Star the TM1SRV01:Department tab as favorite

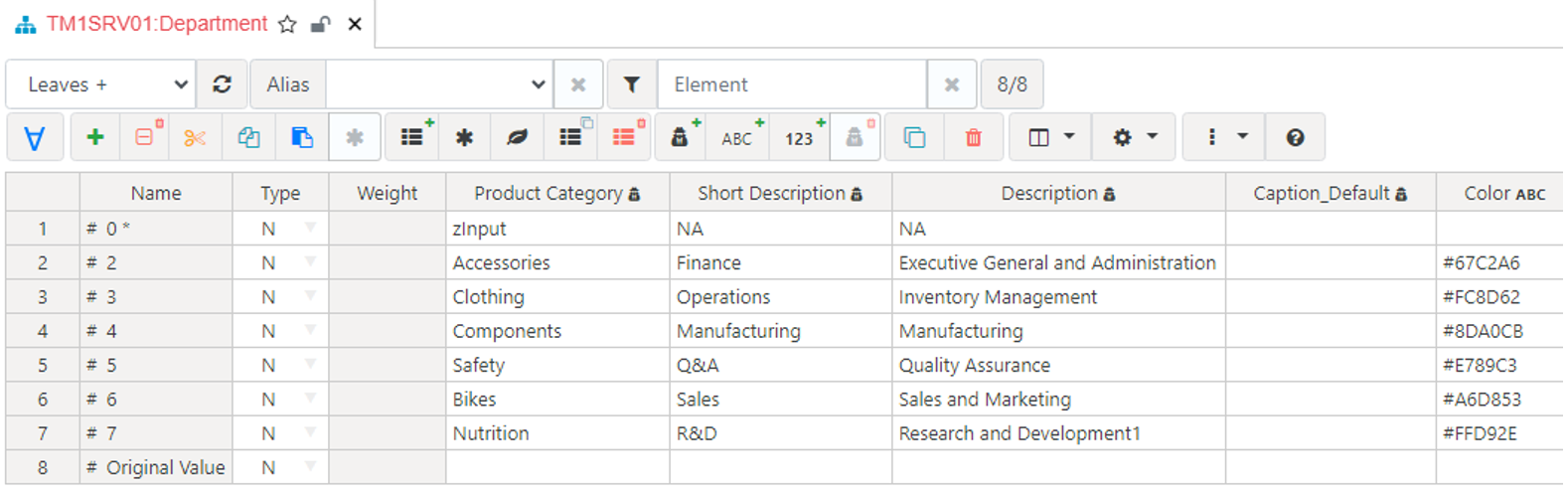tap(287, 25)
